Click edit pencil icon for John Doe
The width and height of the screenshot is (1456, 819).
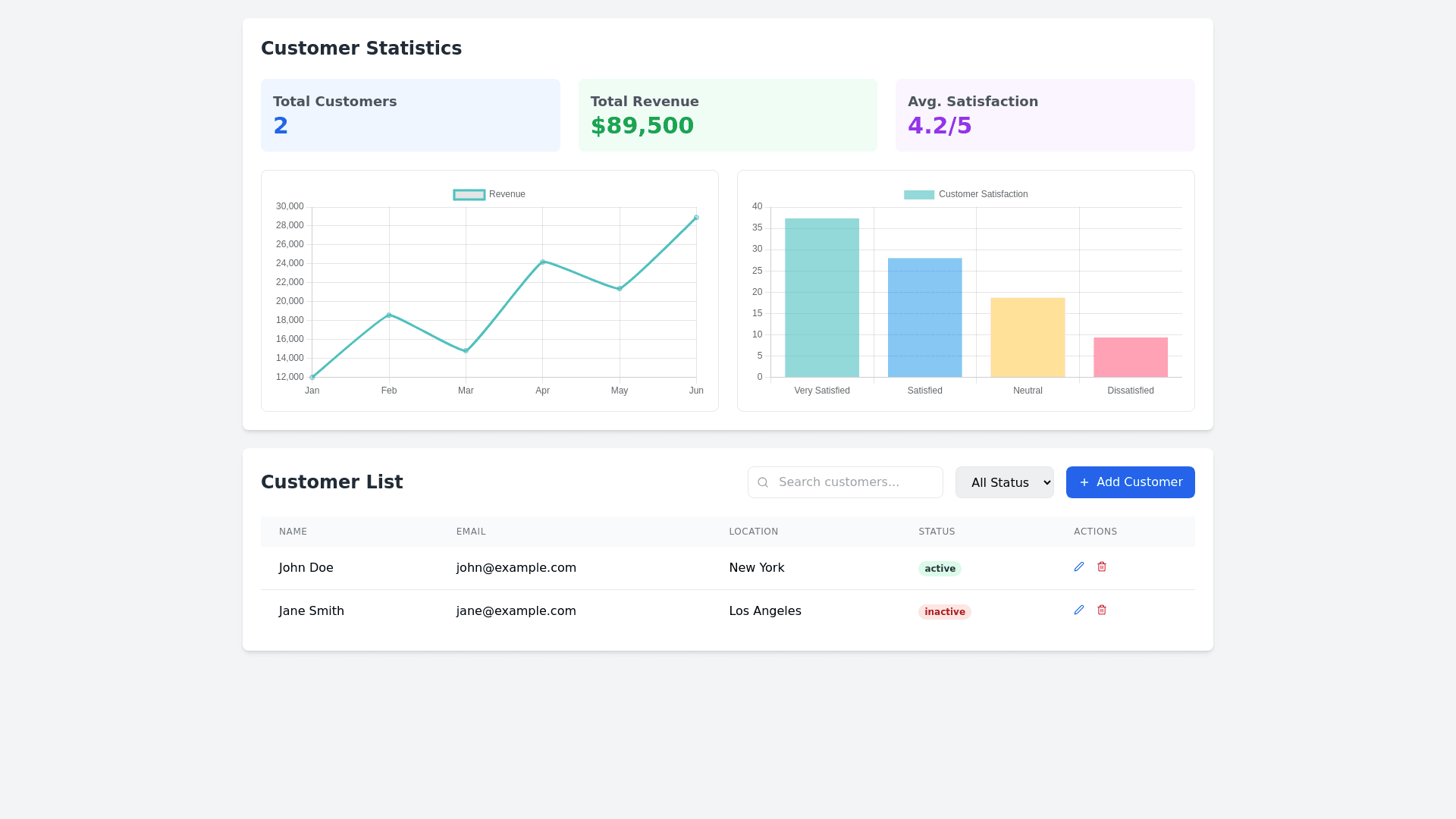click(1079, 566)
